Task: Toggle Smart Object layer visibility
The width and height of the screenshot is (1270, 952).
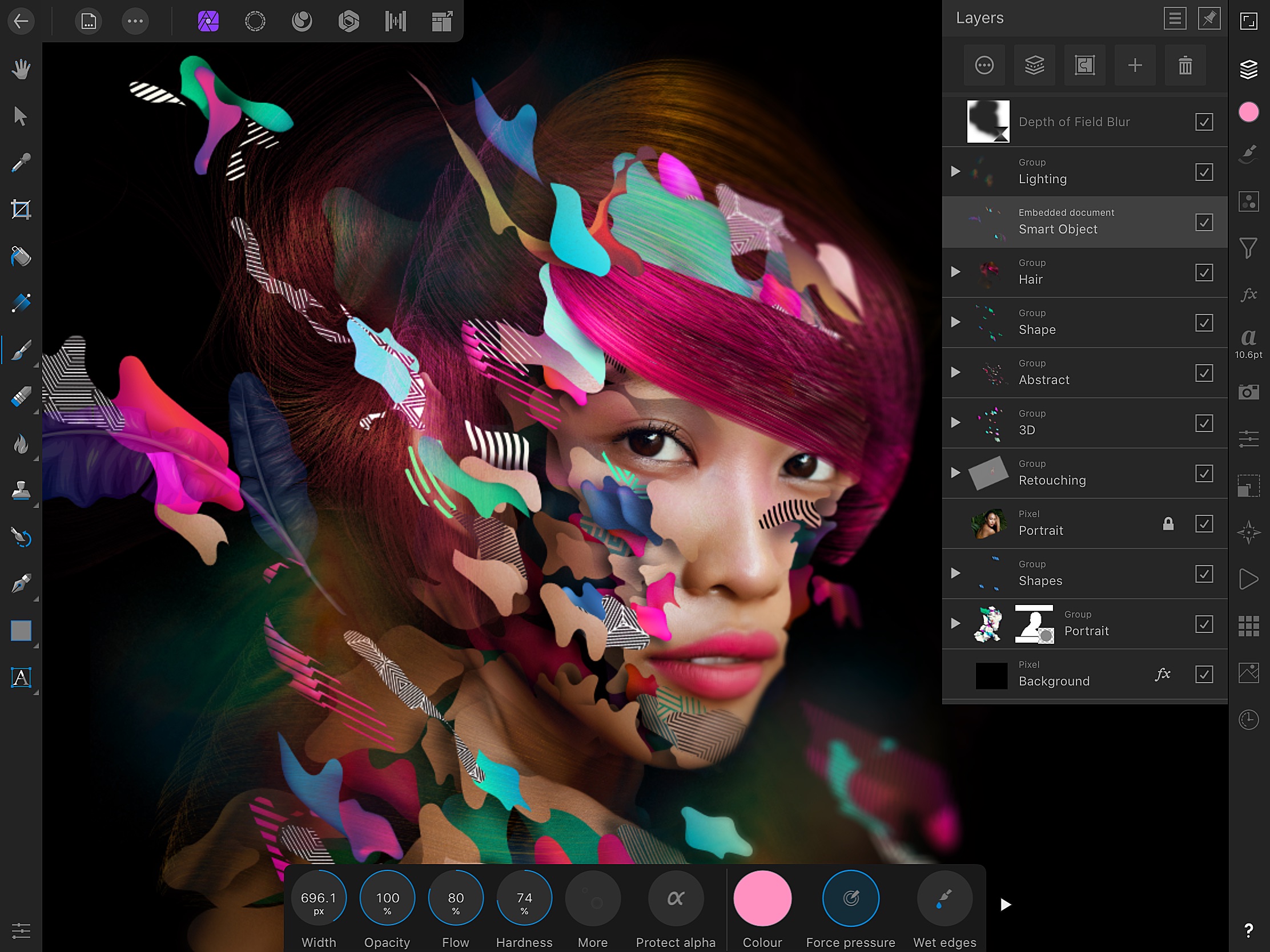Action: click(1204, 222)
